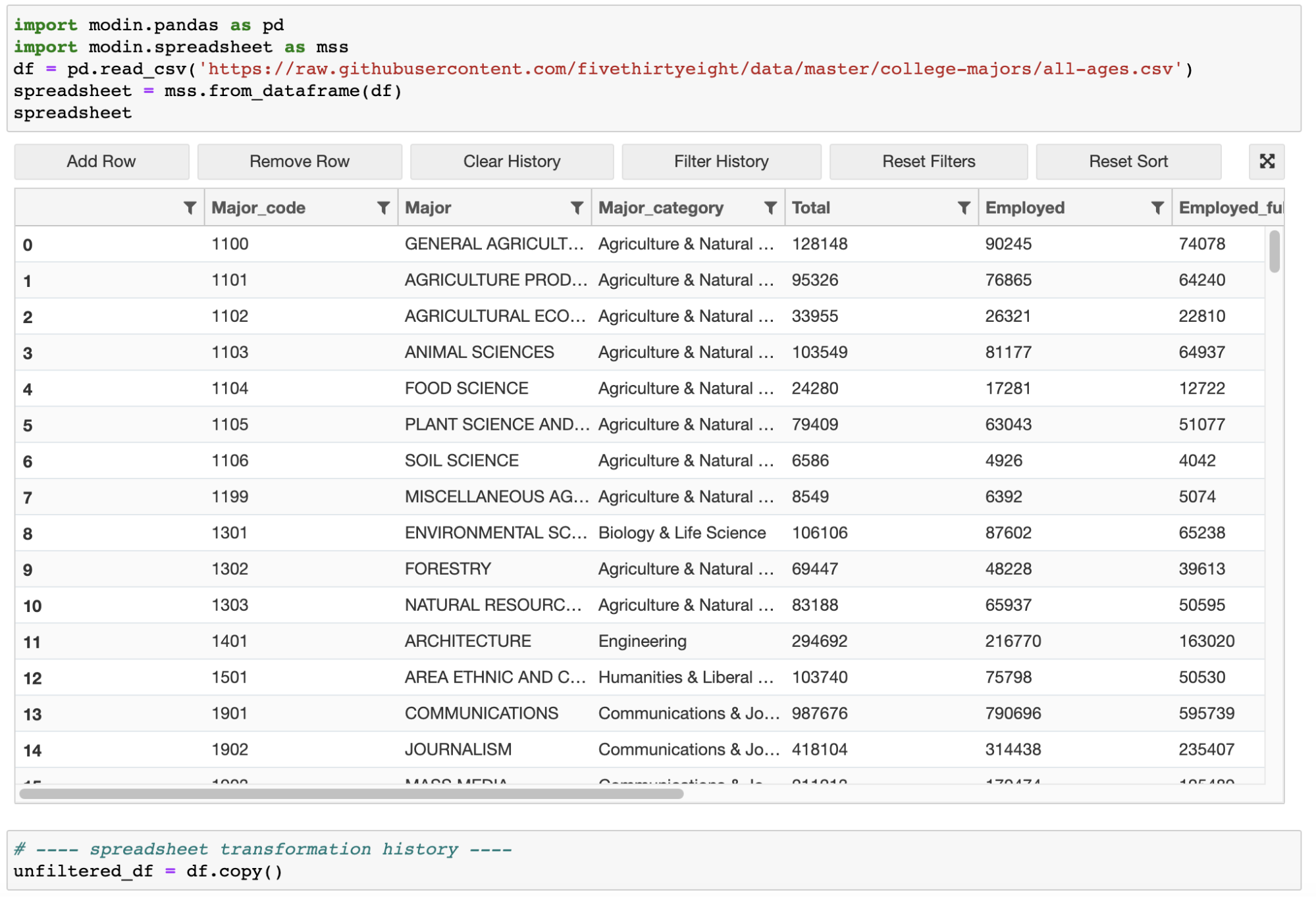Select cell GENERAL AGRICULT… in row 0
1316x897 pixels.
coord(494,244)
